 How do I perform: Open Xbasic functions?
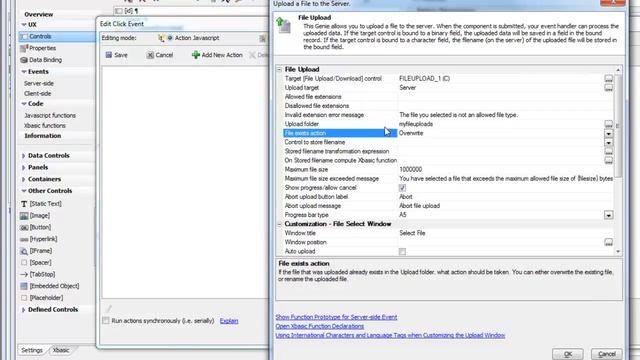(x=44, y=126)
